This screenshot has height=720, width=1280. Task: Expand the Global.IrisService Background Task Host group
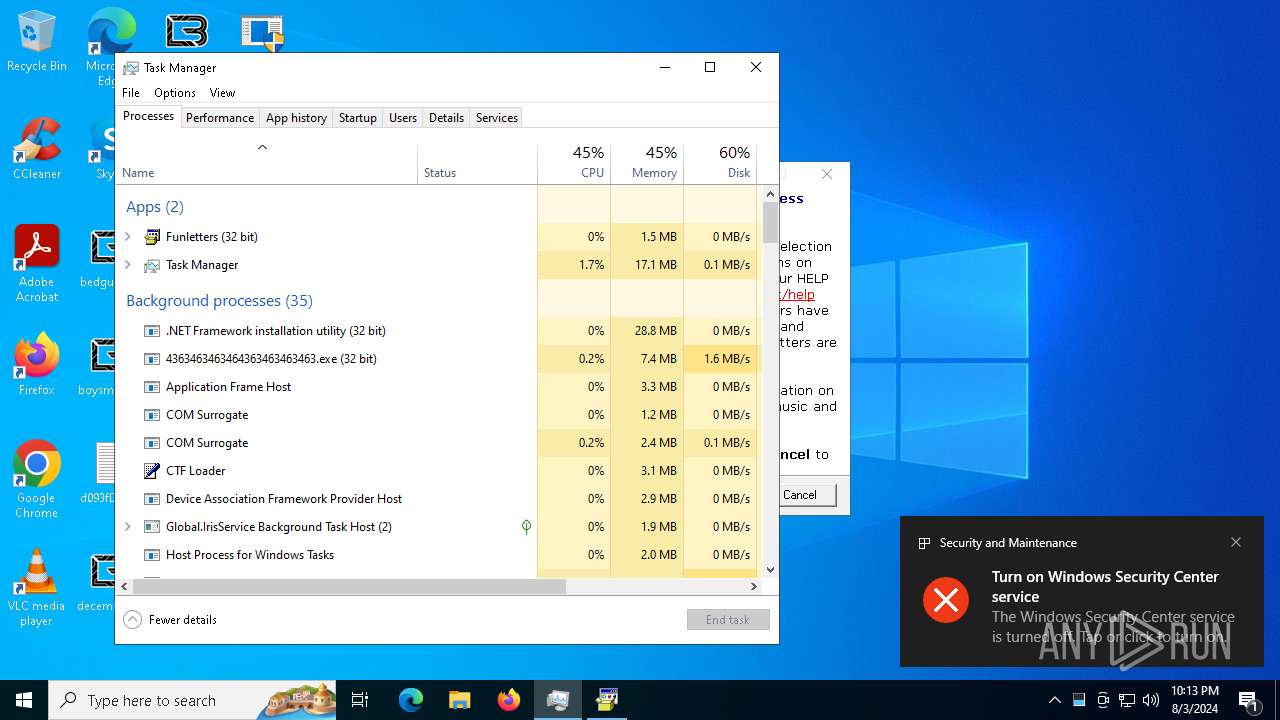tap(128, 527)
